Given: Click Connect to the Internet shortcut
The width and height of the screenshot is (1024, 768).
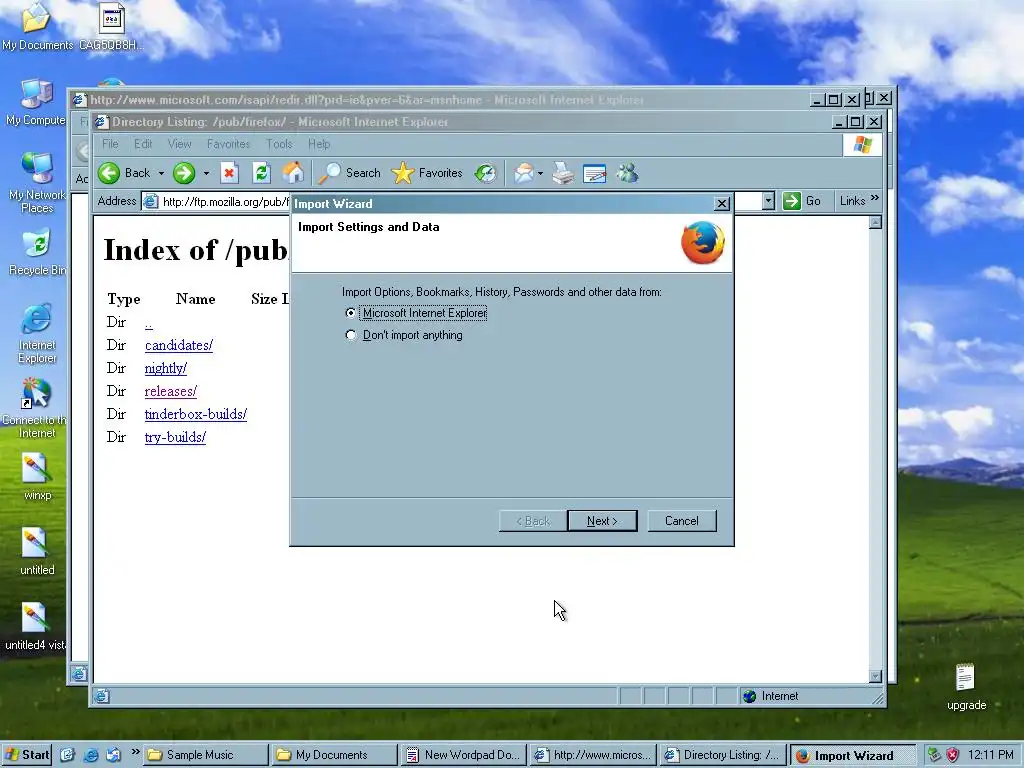Looking at the screenshot, I should tap(37, 408).
